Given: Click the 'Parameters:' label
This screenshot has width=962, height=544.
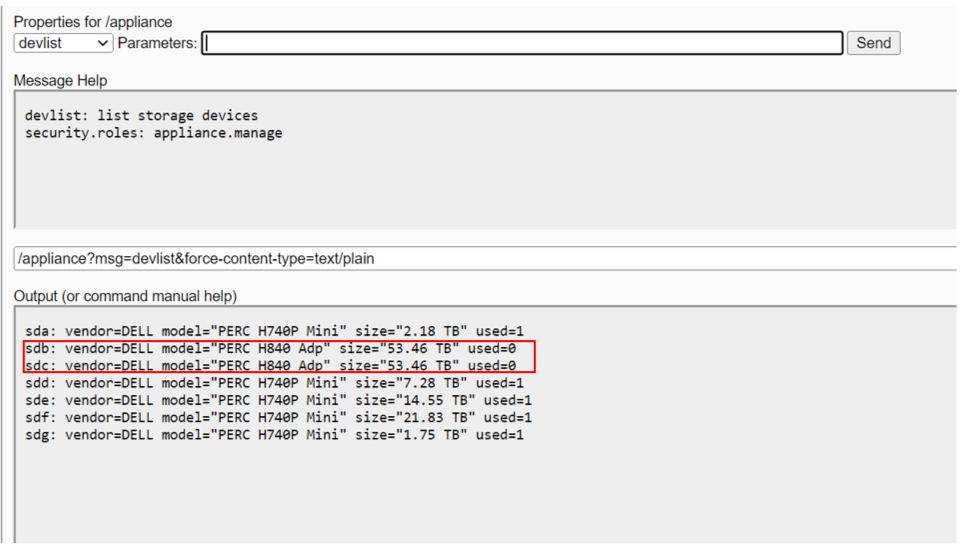Looking at the screenshot, I should pyautogui.click(x=157, y=43).
